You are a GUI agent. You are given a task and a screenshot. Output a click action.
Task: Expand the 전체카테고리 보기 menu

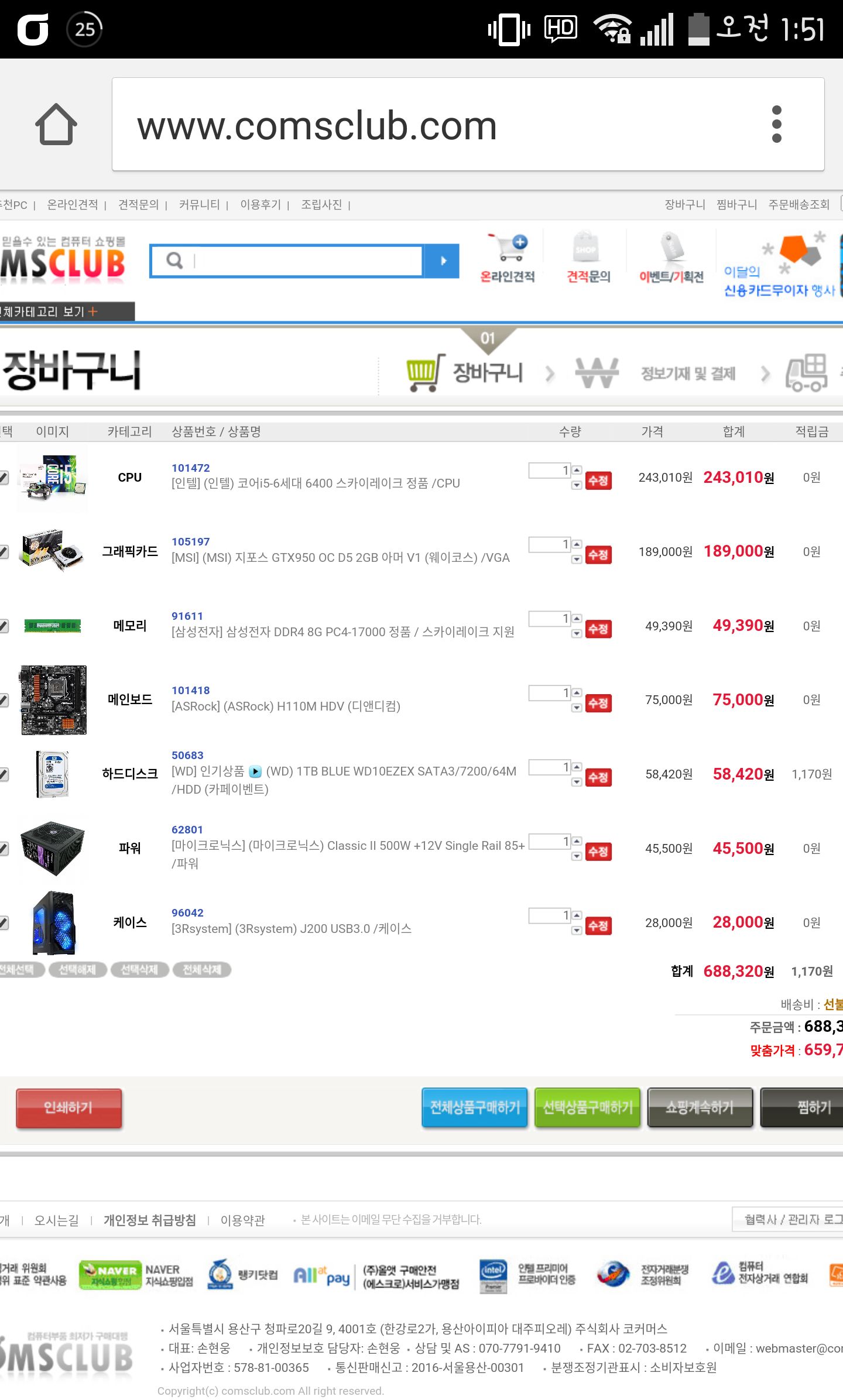point(67,311)
